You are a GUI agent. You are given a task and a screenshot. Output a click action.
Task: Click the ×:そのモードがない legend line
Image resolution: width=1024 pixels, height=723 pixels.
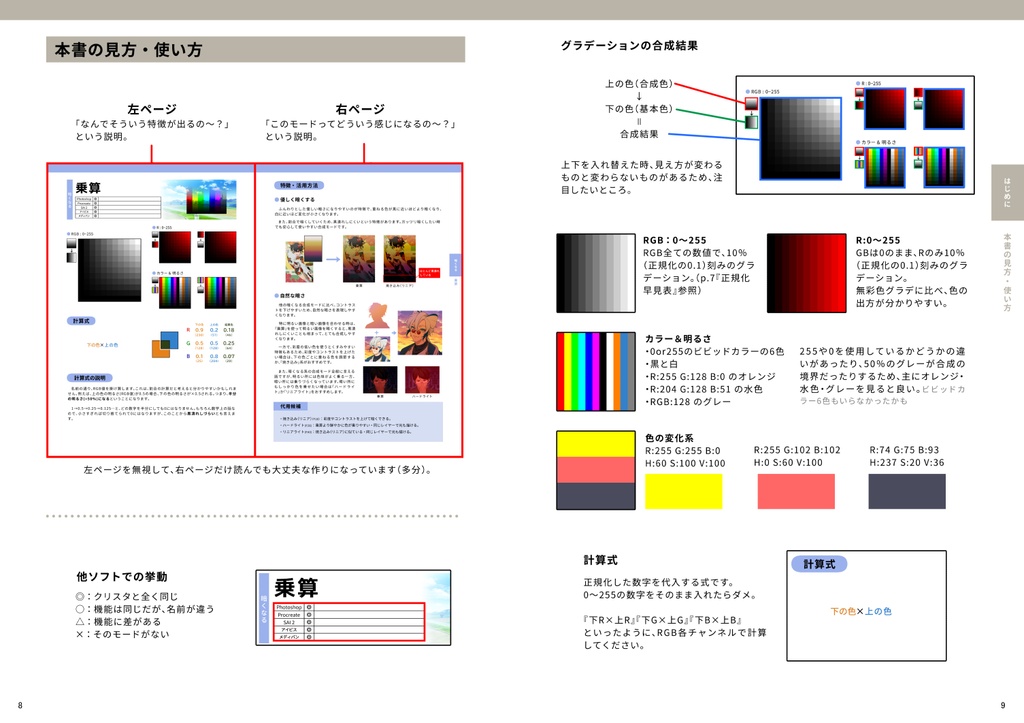[x=122, y=634]
